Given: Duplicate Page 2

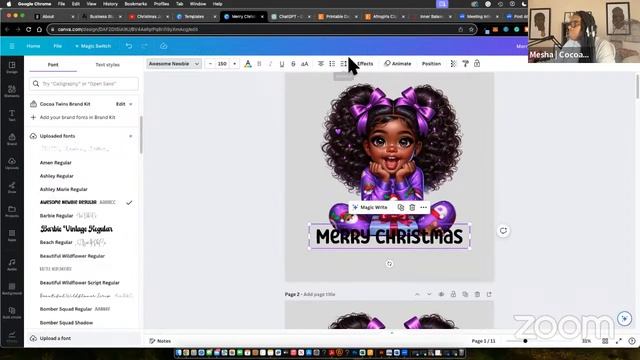Looking at the screenshot, I should pyautogui.click(x=465, y=294).
